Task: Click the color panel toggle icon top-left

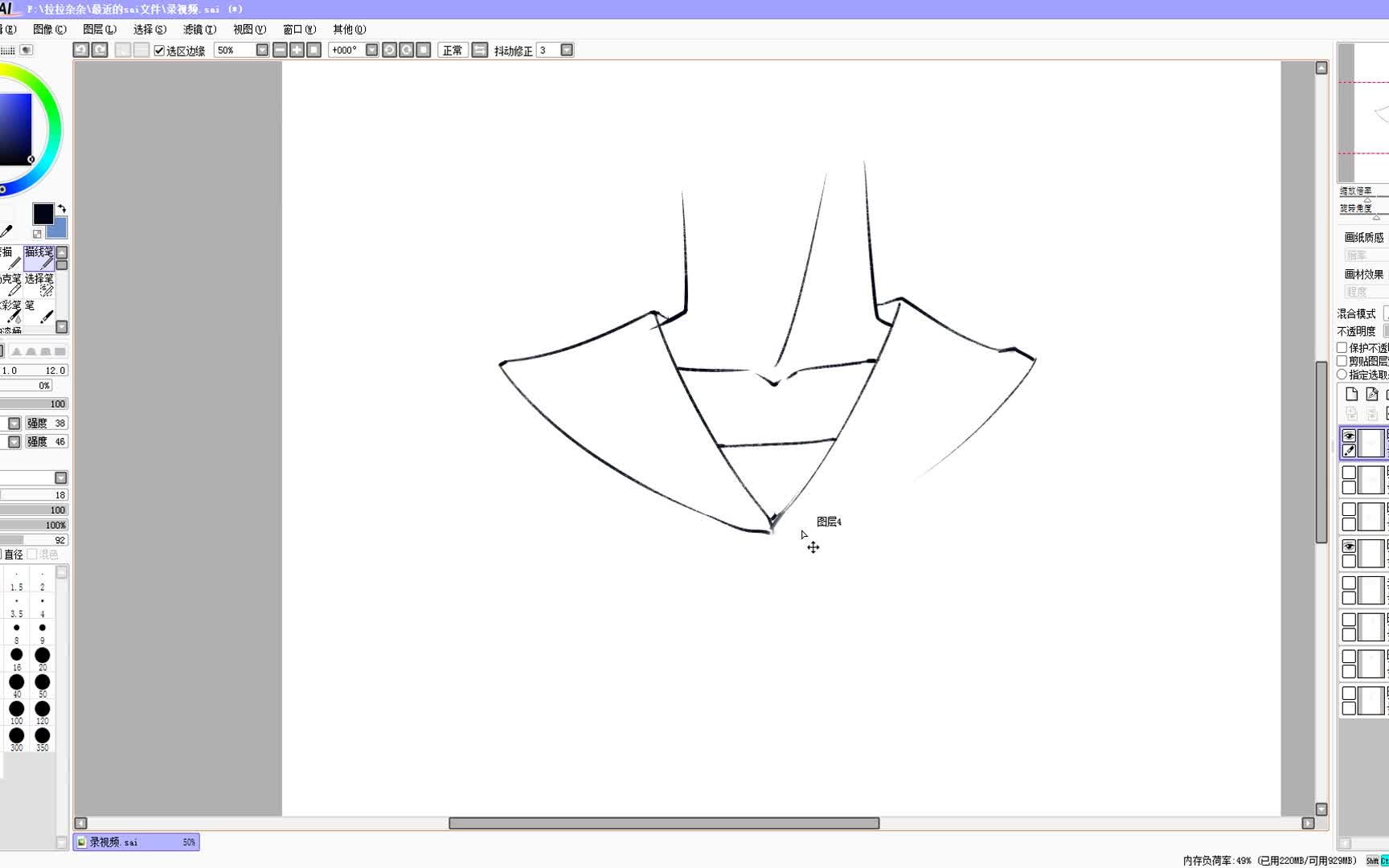Action: [x=27, y=50]
